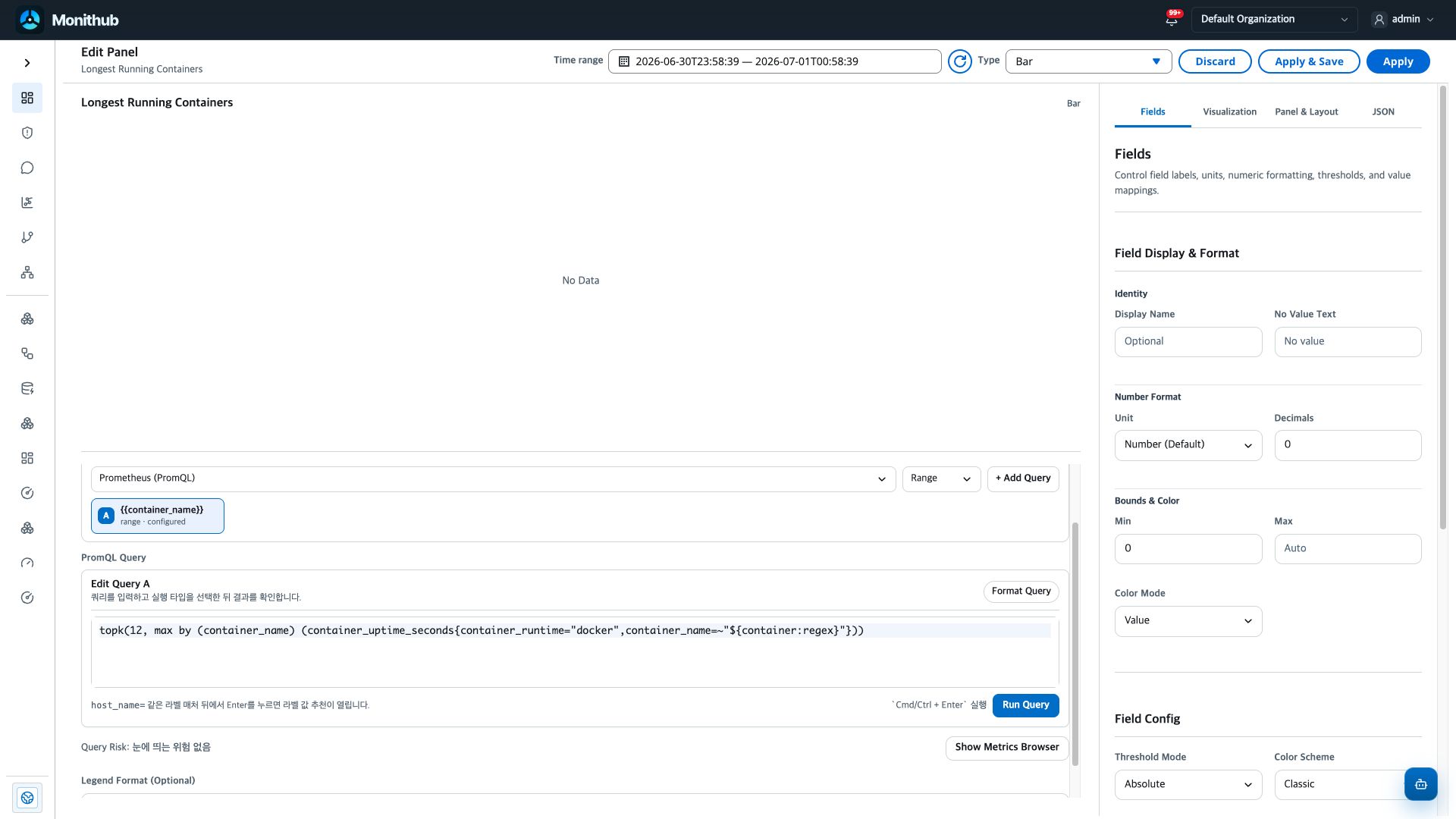The image size is (1456, 819).
Task: Click the blue A badge of query A
Action: [106, 516]
